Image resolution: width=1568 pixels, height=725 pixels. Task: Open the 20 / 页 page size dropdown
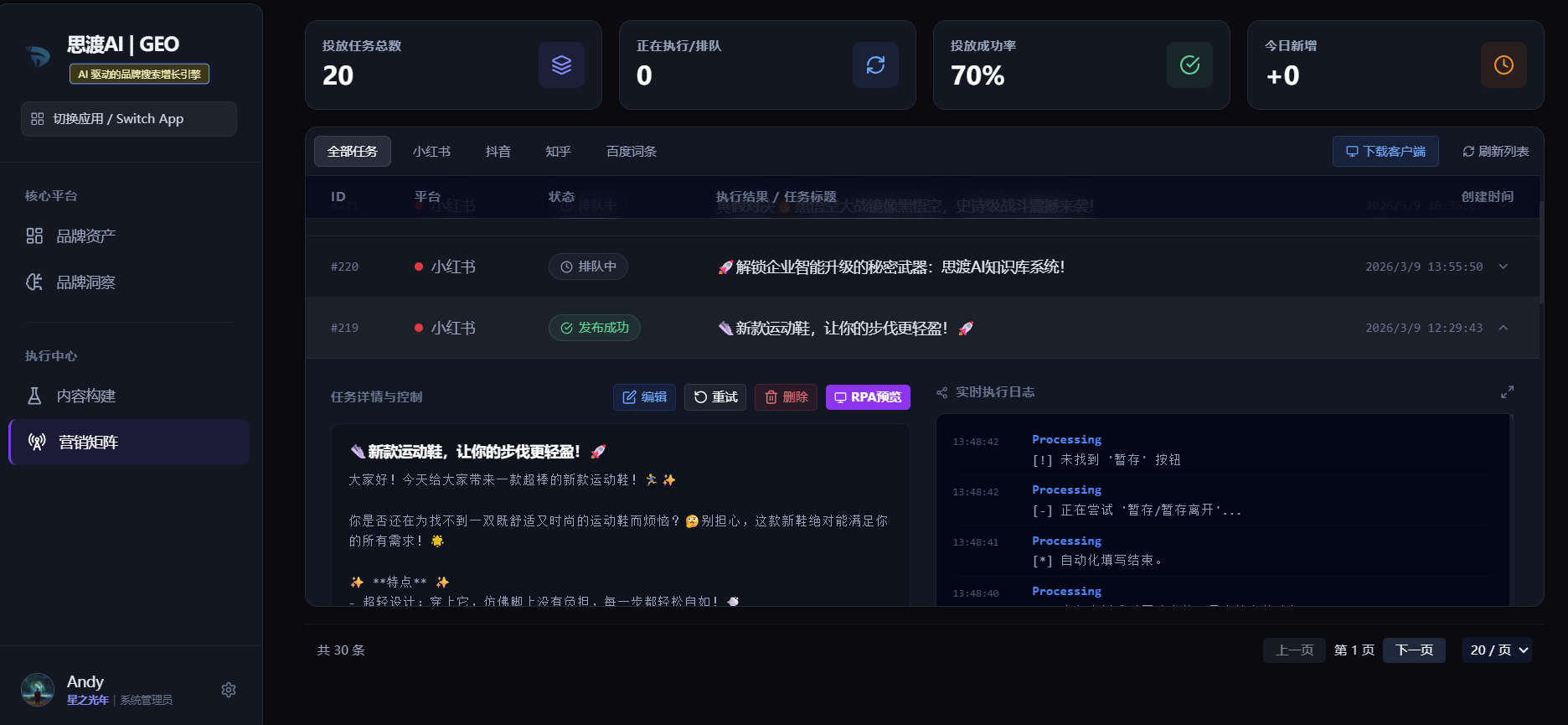coord(1497,650)
